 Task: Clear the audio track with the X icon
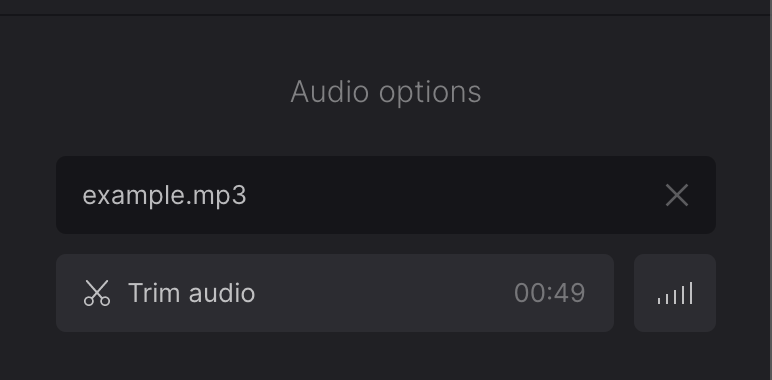tap(676, 195)
